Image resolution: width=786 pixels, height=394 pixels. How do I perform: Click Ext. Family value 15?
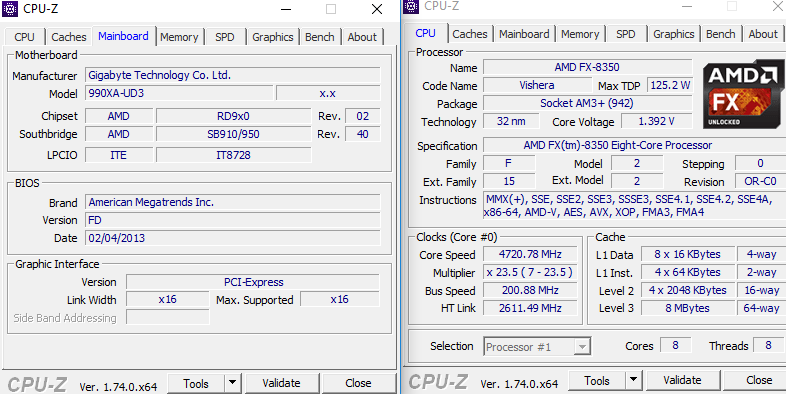[x=509, y=181]
